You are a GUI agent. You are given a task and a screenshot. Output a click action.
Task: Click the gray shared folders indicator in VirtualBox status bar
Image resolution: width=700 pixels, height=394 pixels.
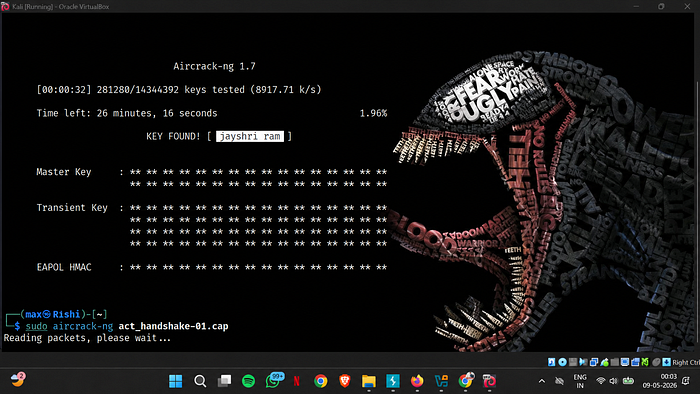[615, 362]
